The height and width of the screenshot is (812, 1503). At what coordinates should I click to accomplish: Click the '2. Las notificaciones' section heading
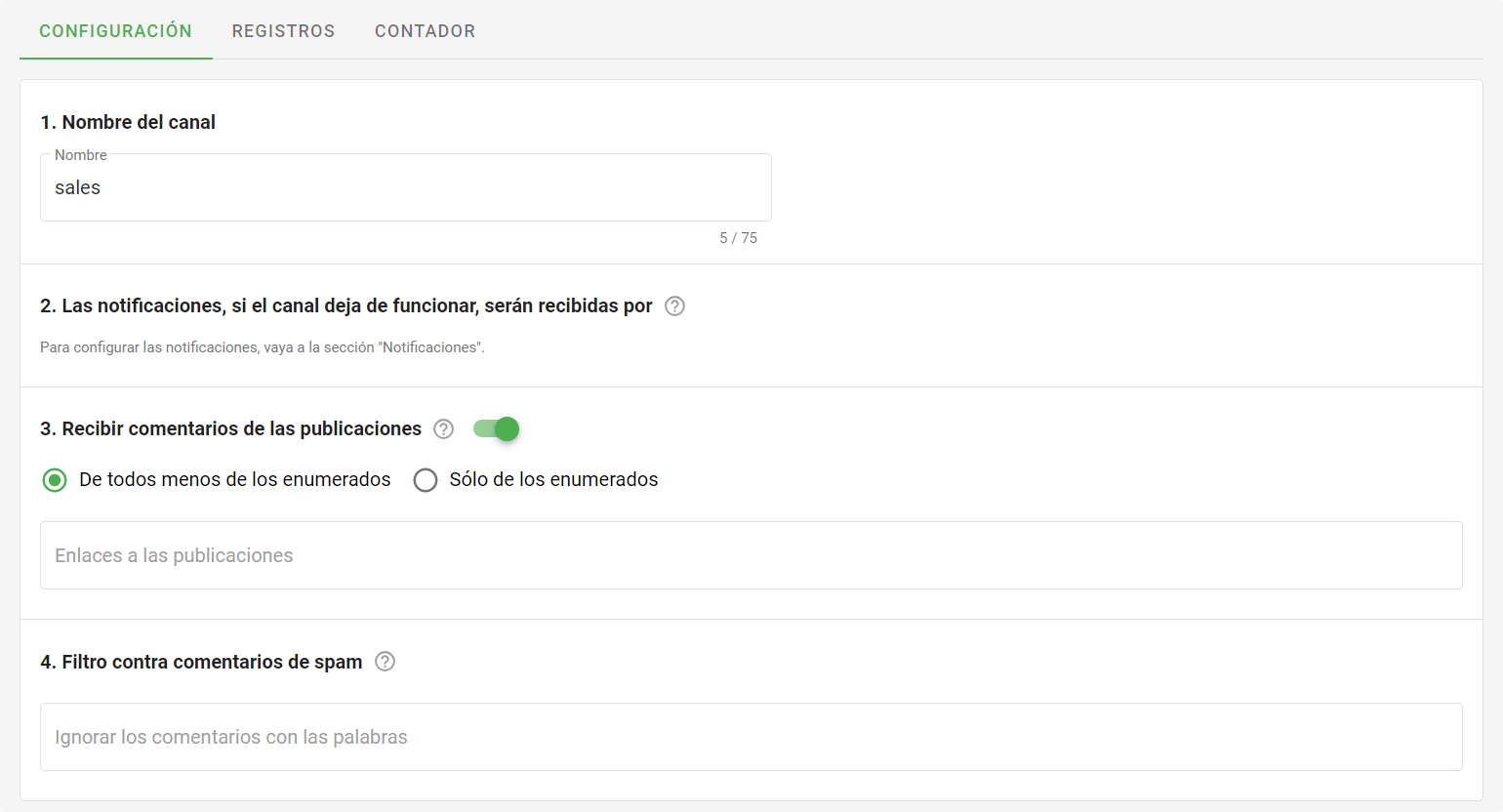pyautogui.click(x=345, y=306)
